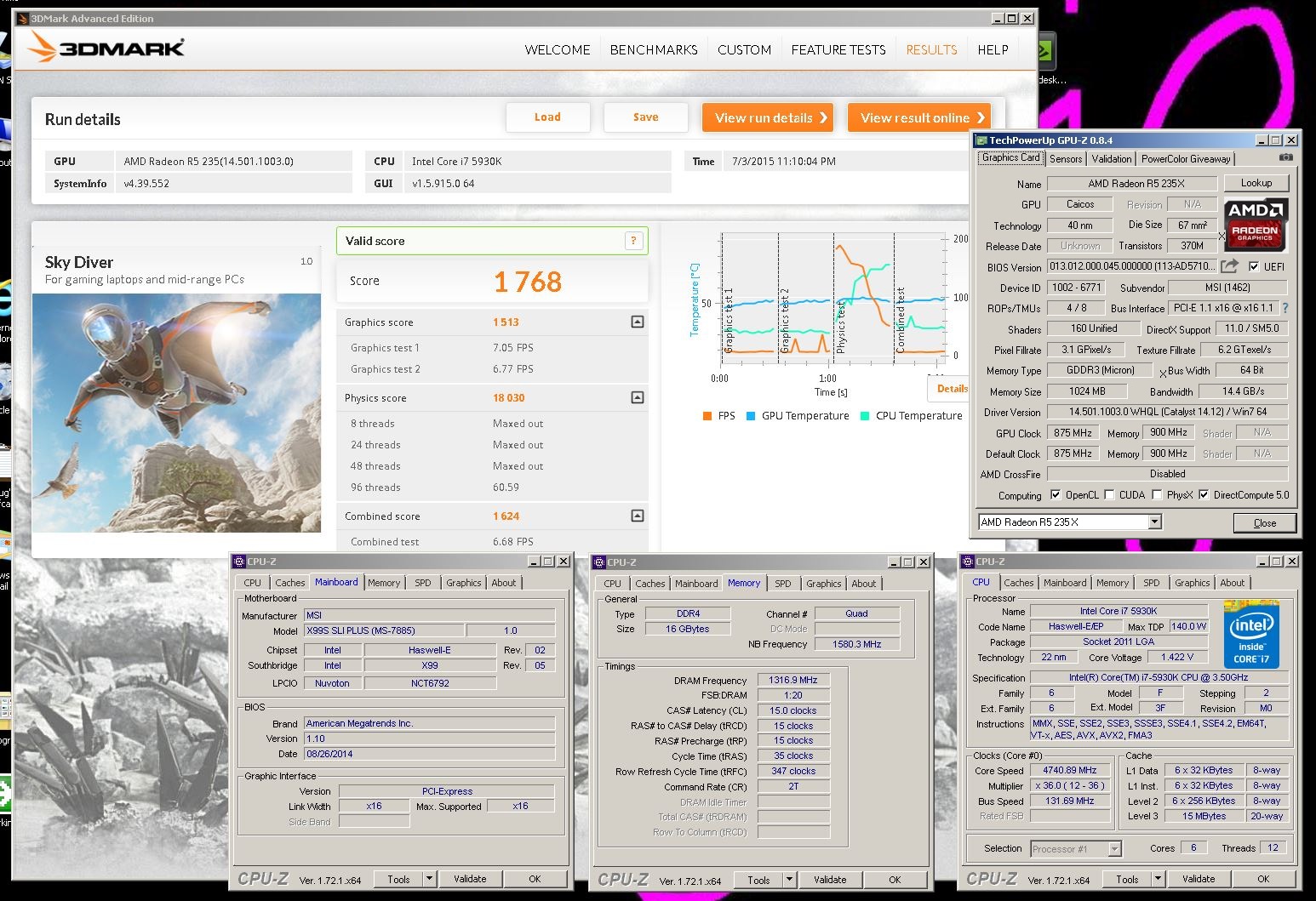The image size is (1316, 901).
Task: Click the CPU-Z CPU window title icon
Action: click(x=968, y=562)
